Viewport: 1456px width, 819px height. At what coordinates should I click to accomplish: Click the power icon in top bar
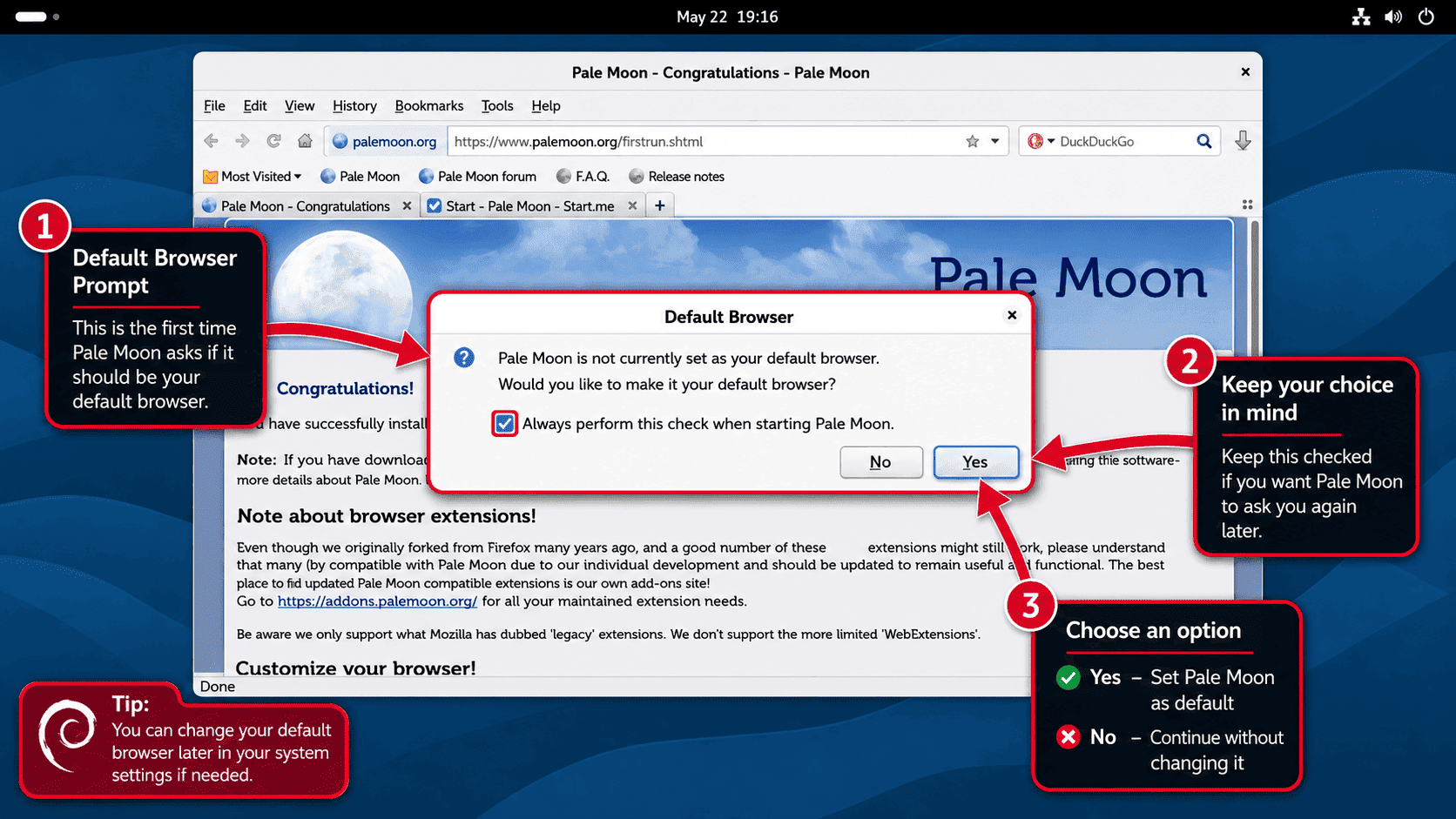click(1426, 17)
